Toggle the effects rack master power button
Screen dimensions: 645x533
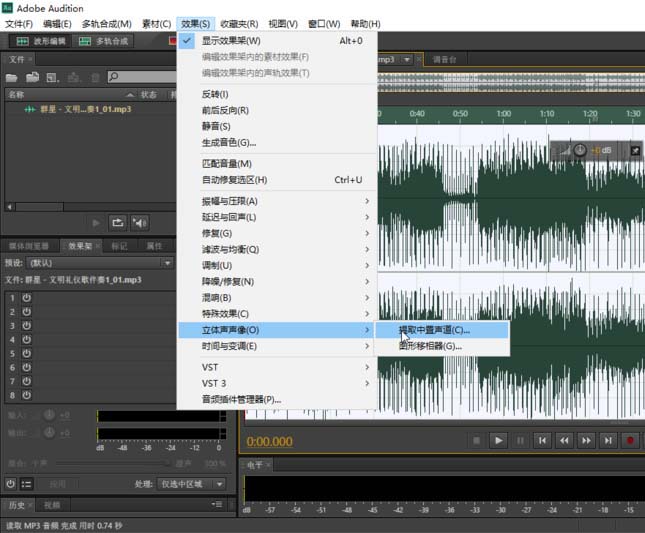(x=10, y=484)
